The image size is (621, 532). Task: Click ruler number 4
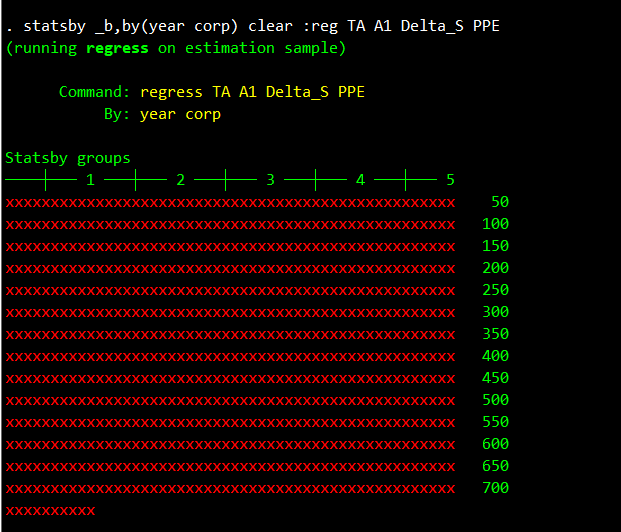coord(360,180)
